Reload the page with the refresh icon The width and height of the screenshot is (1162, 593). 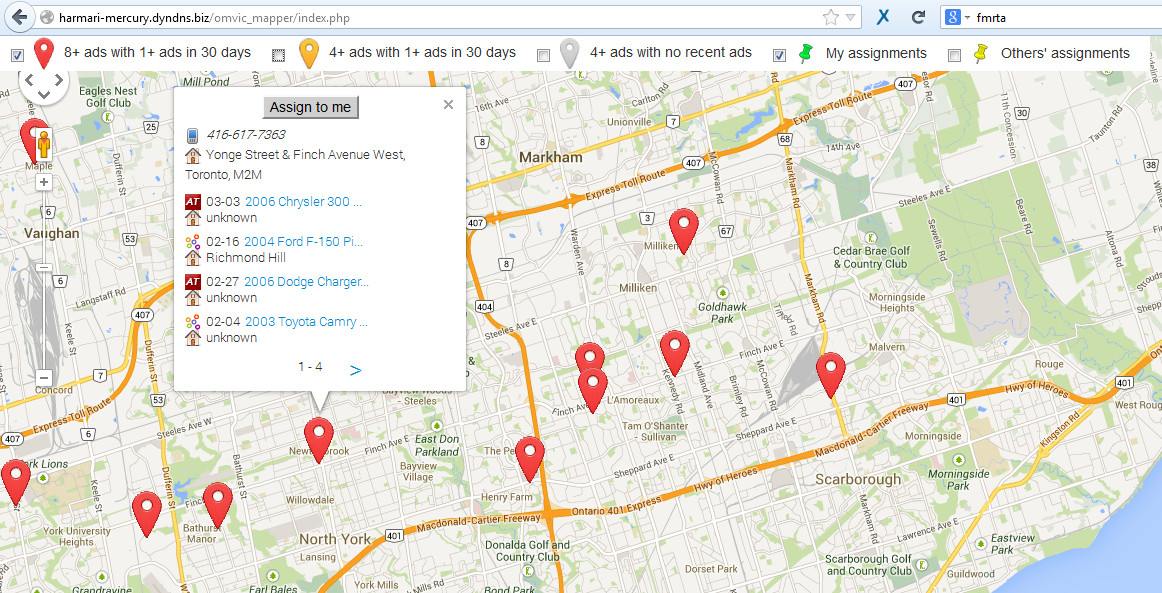coord(918,17)
